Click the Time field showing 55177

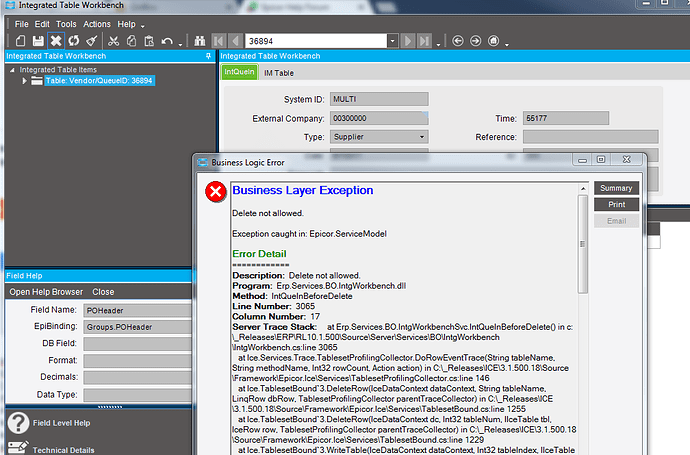coord(565,118)
